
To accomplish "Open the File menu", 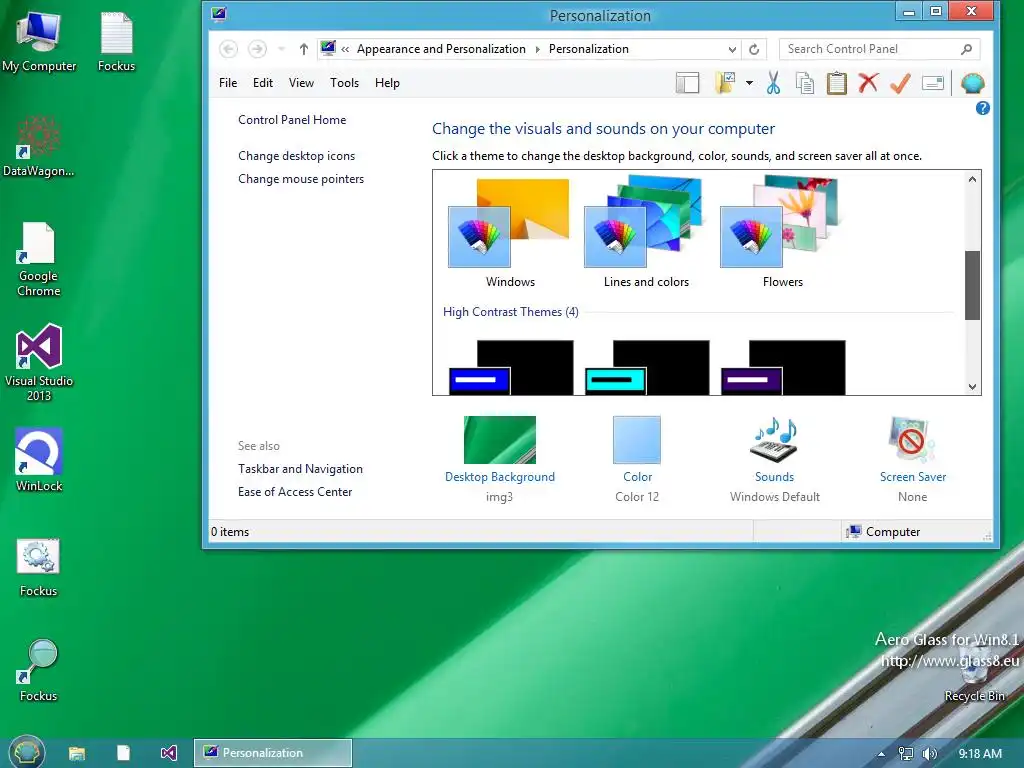I will click(228, 83).
